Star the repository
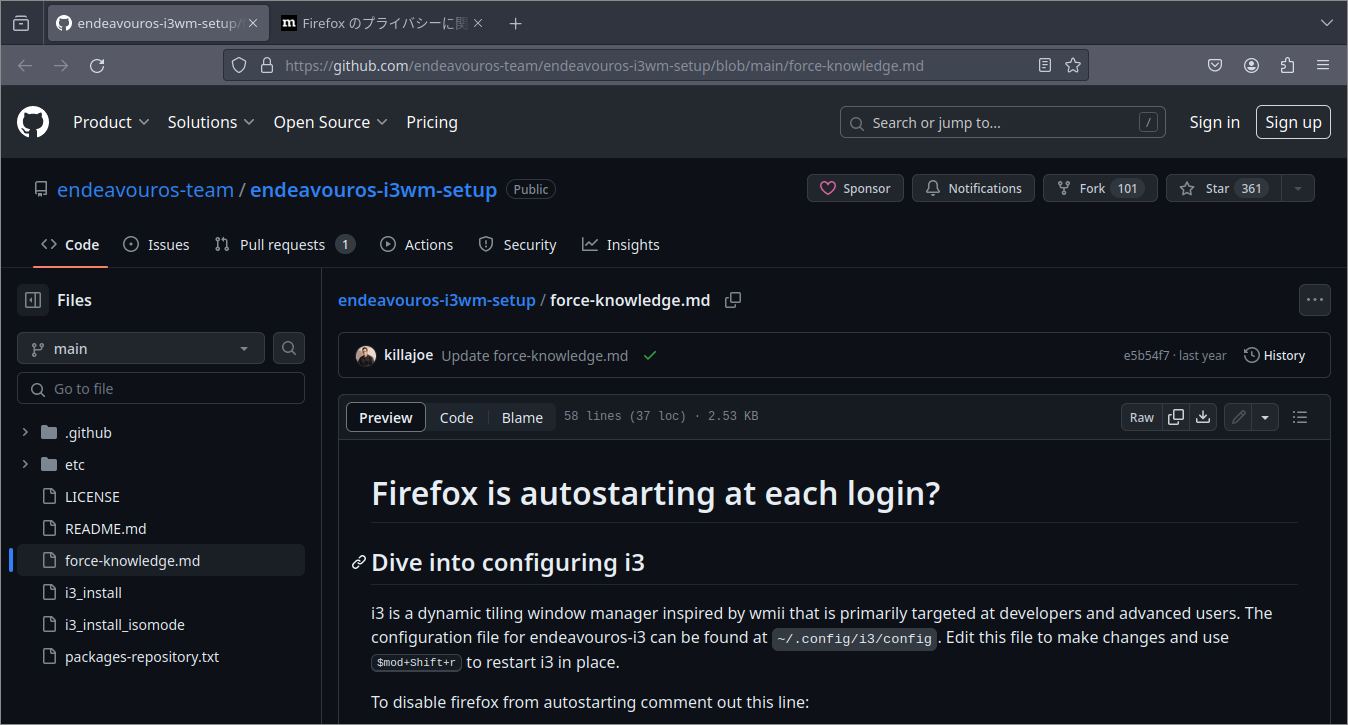The width and height of the screenshot is (1348, 725). coord(1225,188)
